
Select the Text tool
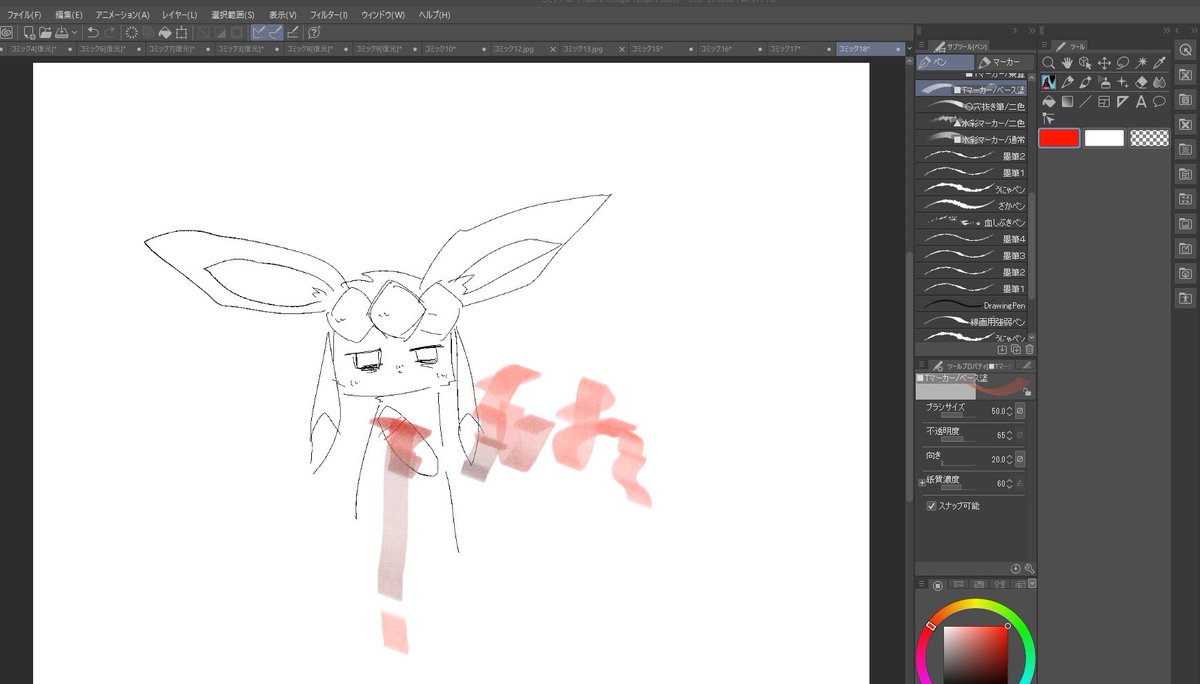tap(1141, 102)
